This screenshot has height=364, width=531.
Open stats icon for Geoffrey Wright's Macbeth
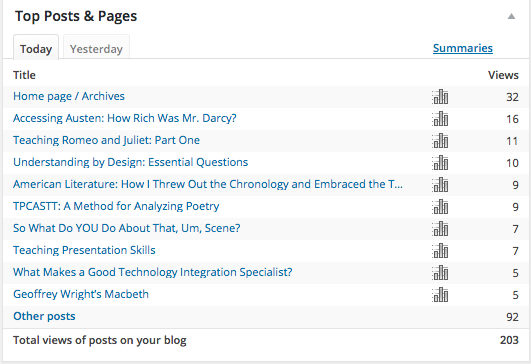pyautogui.click(x=440, y=295)
